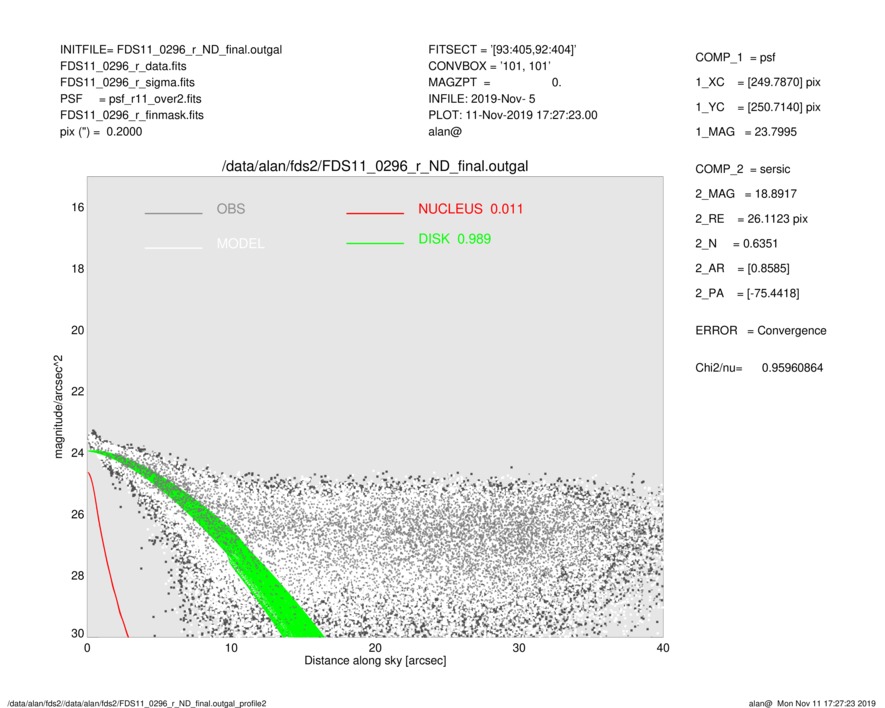Click the INFILE: 2019-Nov- 5 line
Screen dimensions: 885x708
481,99
